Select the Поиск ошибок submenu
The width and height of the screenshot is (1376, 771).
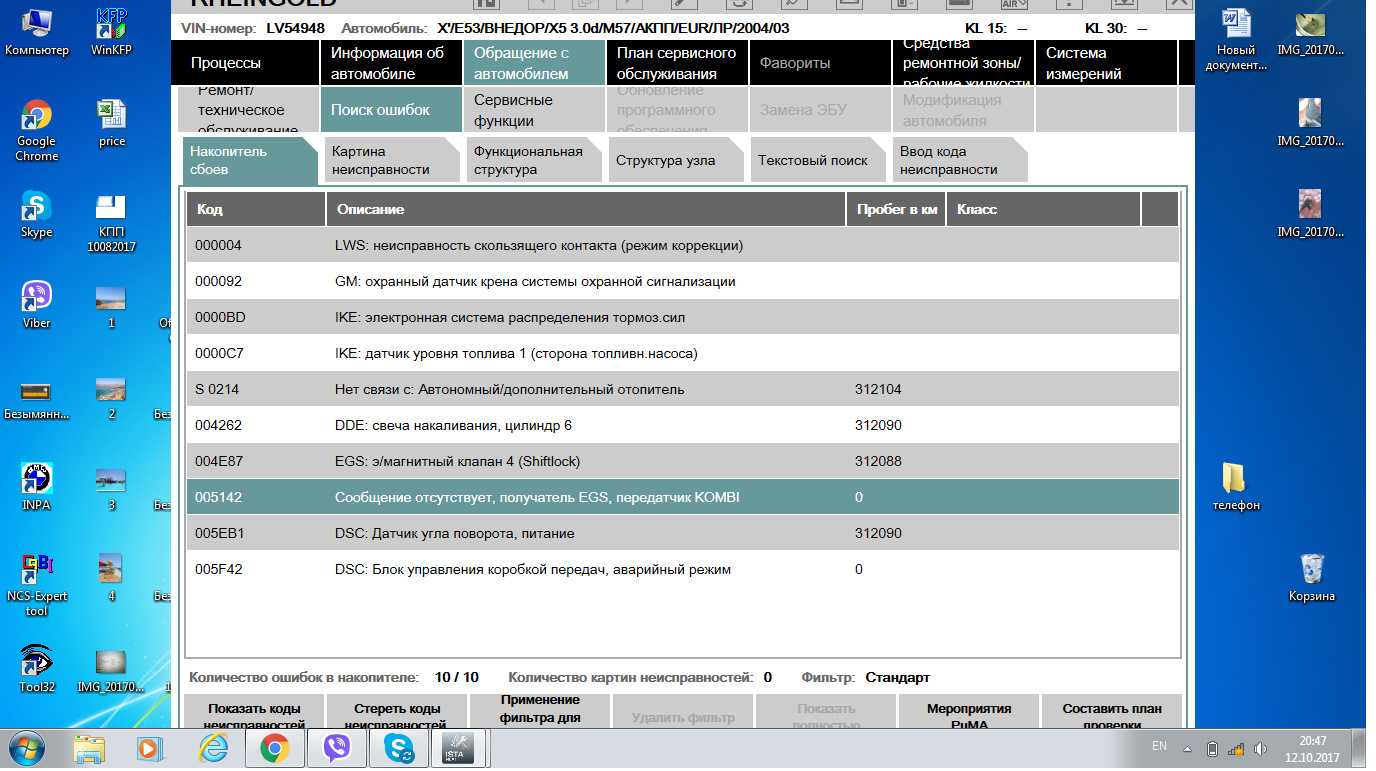(392, 110)
